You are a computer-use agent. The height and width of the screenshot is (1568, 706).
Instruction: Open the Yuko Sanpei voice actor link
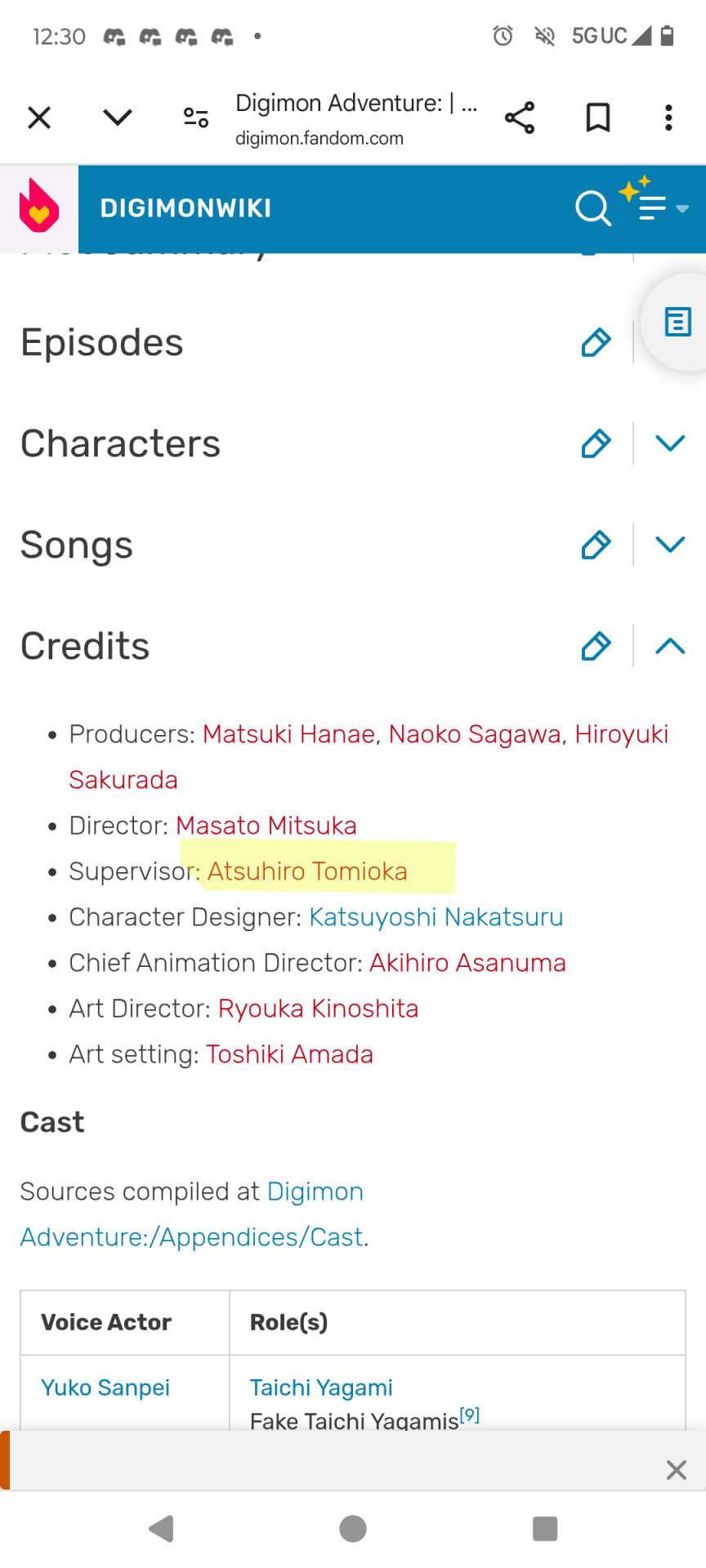click(x=105, y=1388)
